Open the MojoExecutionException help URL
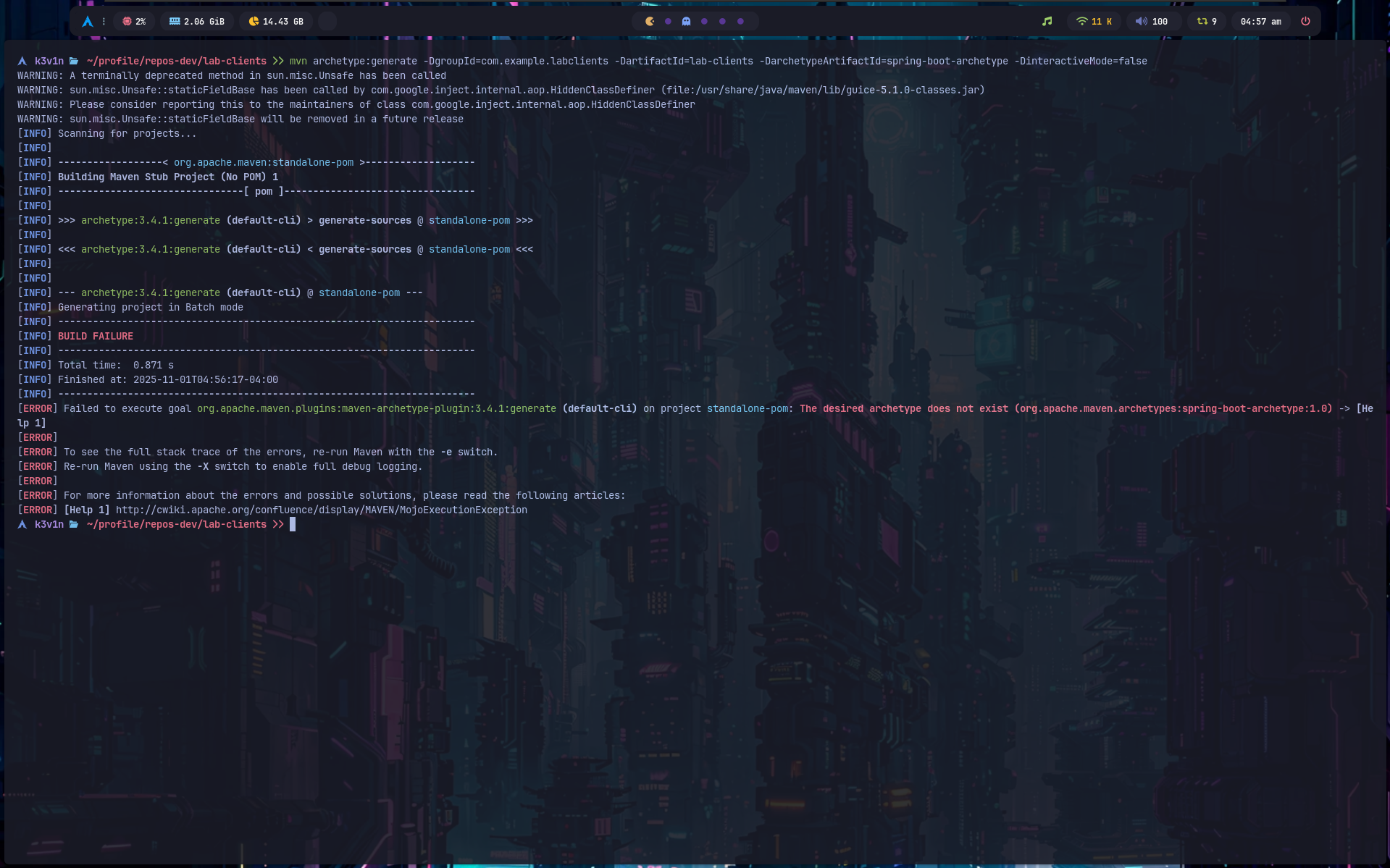This screenshot has height=868, width=1390. (322, 510)
